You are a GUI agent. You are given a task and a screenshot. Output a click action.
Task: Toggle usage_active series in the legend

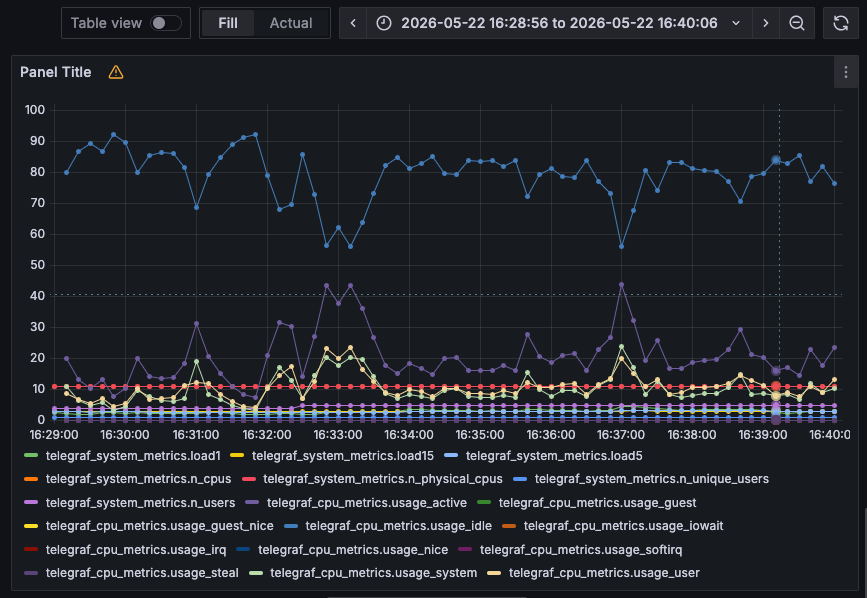pyautogui.click(x=357, y=502)
